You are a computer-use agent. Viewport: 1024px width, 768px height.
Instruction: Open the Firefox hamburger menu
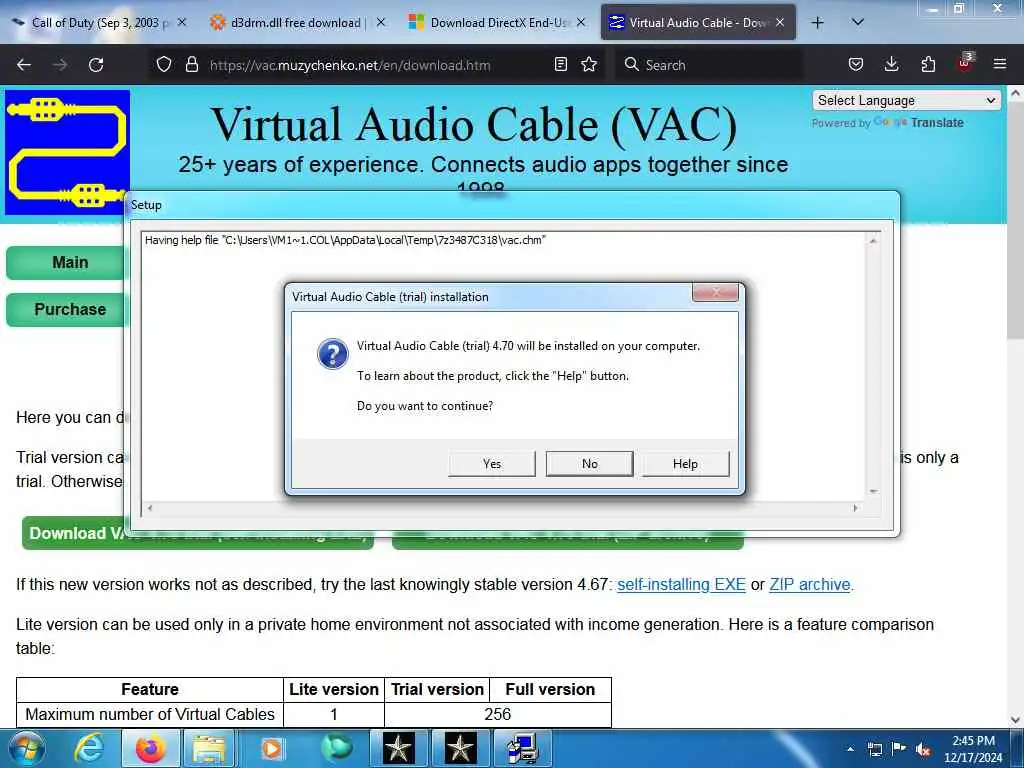tap(1000, 65)
